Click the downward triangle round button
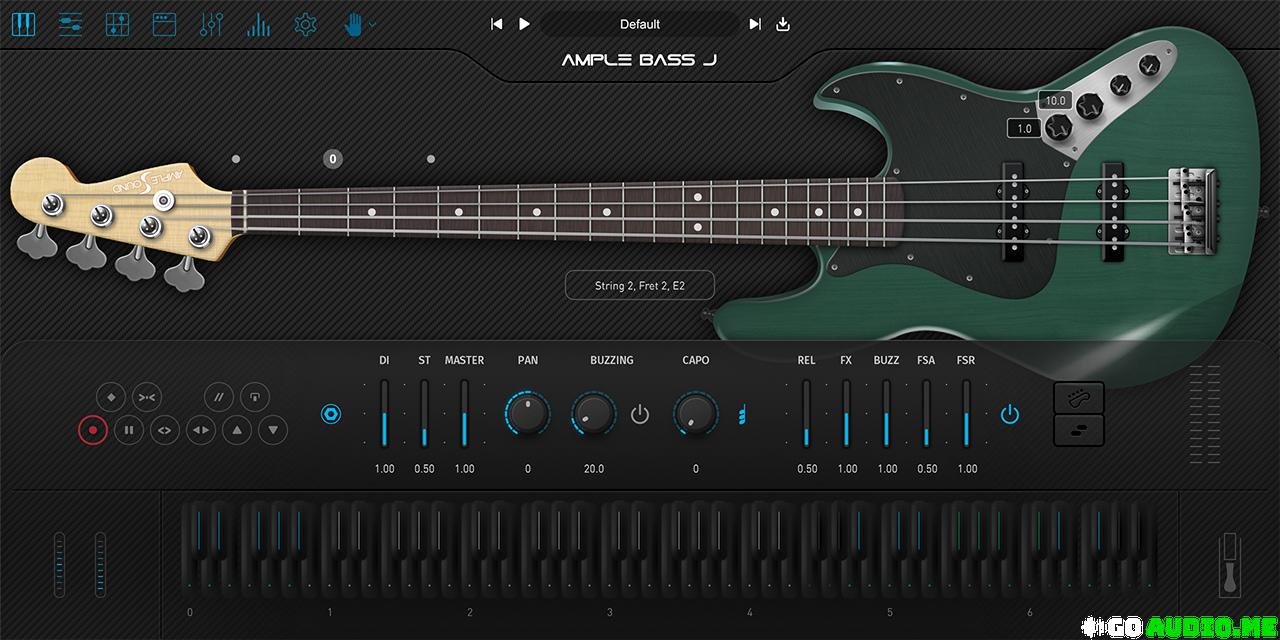 coord(273,431)
